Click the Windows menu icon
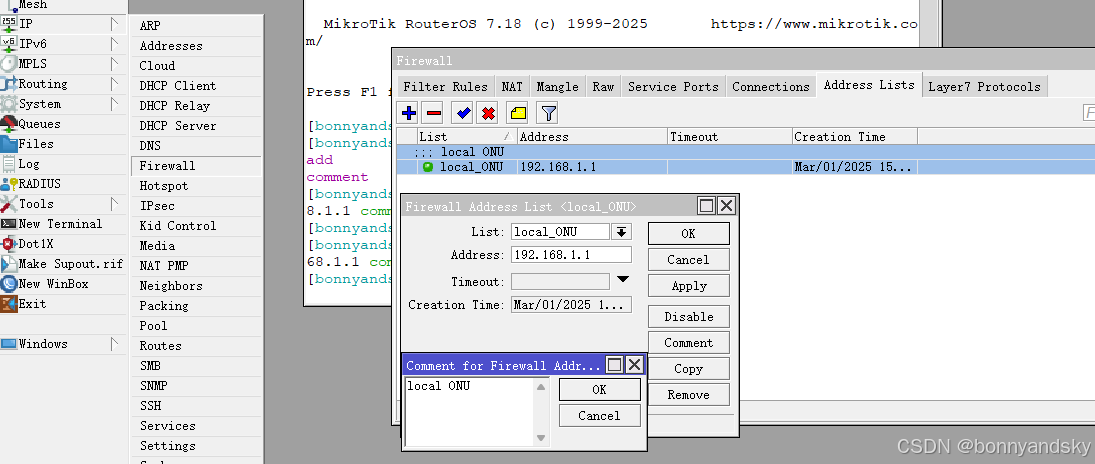The height and width of the screenshot is (464, 1095). [x=9, y=344]
